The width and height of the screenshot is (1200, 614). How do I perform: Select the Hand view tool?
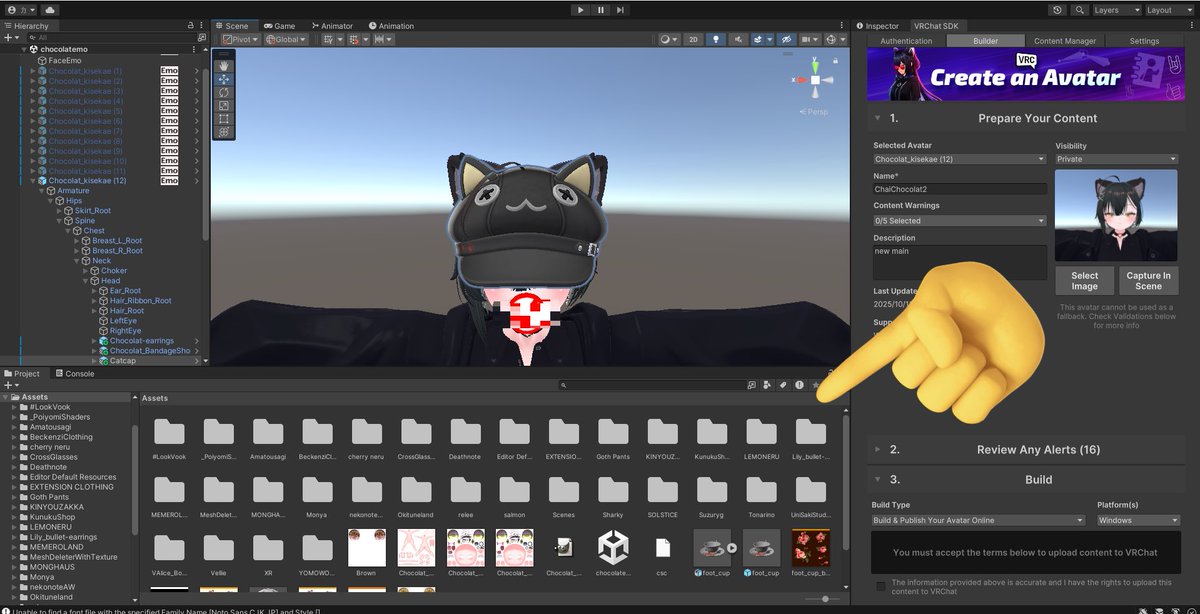click(x=224, y=66)
